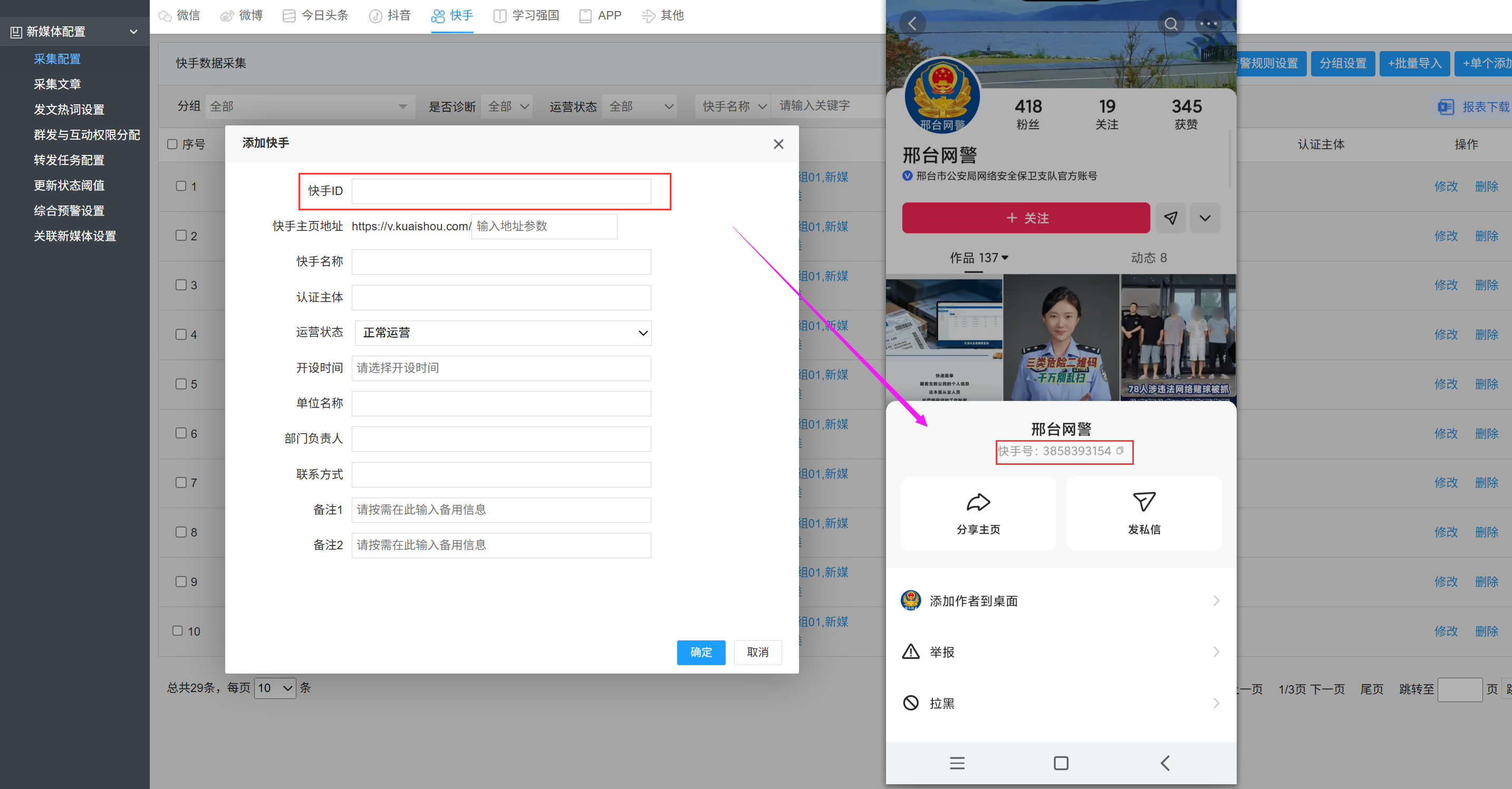Click the 开设时间 date field
Viewport: 1512px width, 789px height.
[x=501, y=368]
